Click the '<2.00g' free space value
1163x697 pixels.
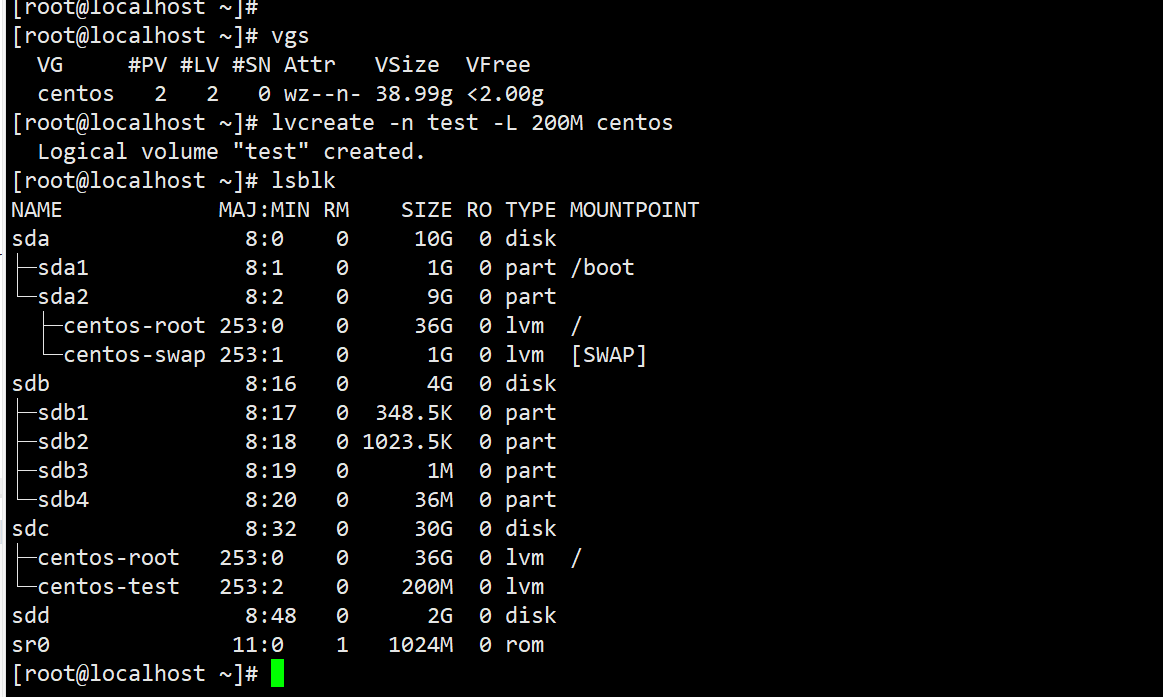coord(504,94)
